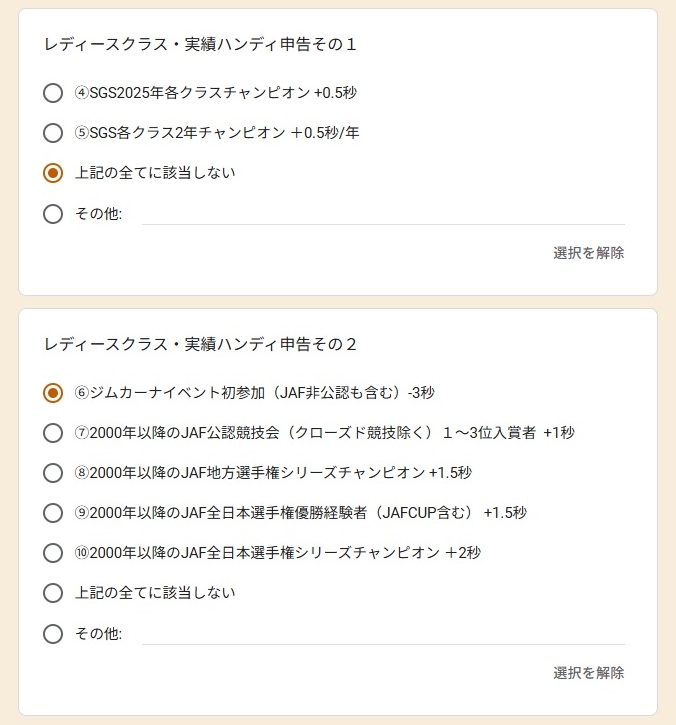Clear selection with 選択を解除 in 申告その1
Image resolution: width=676 pixels, height=725 pixels.
click(588, 253)
